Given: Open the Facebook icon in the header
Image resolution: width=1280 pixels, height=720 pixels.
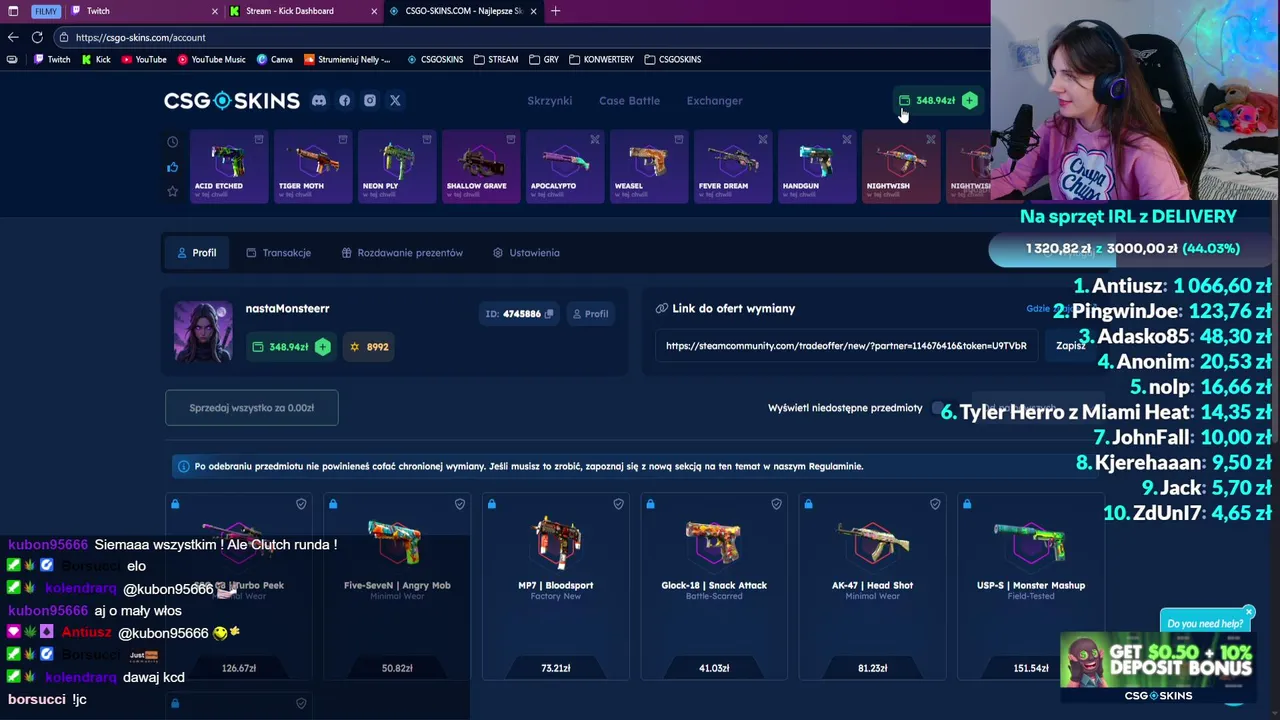Looking at the screenshot, I should [345, 100].
